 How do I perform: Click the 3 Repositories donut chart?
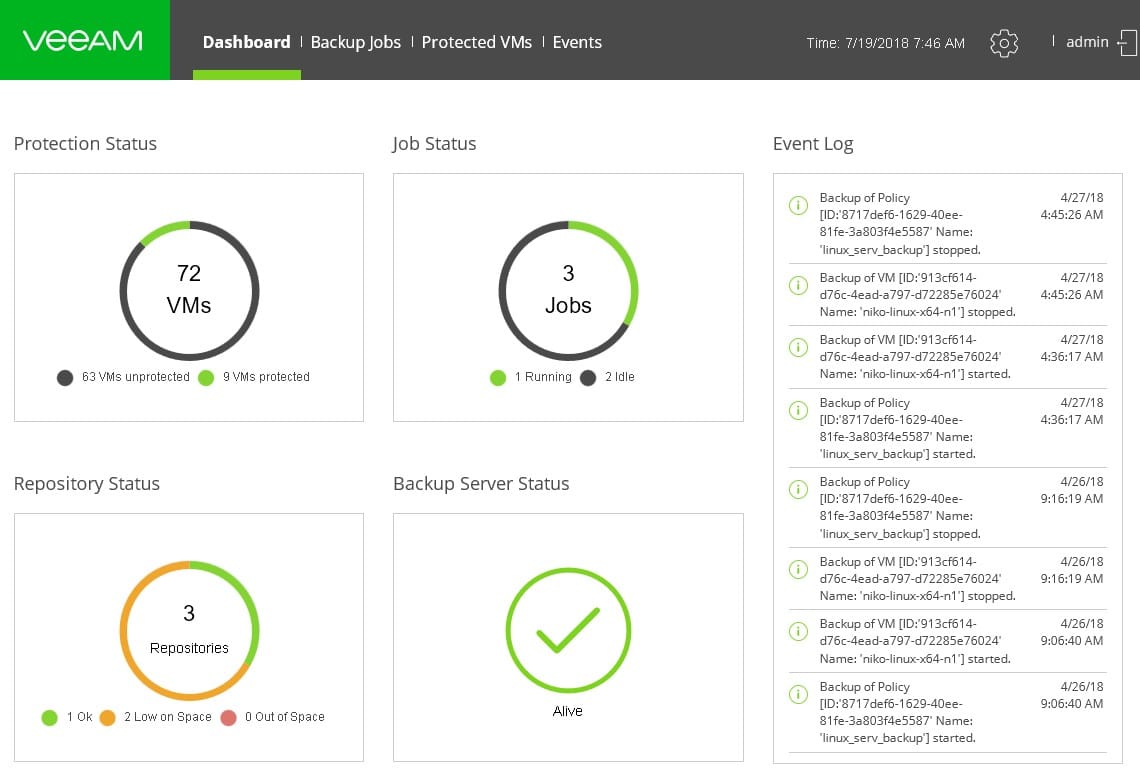coord(189,630)
